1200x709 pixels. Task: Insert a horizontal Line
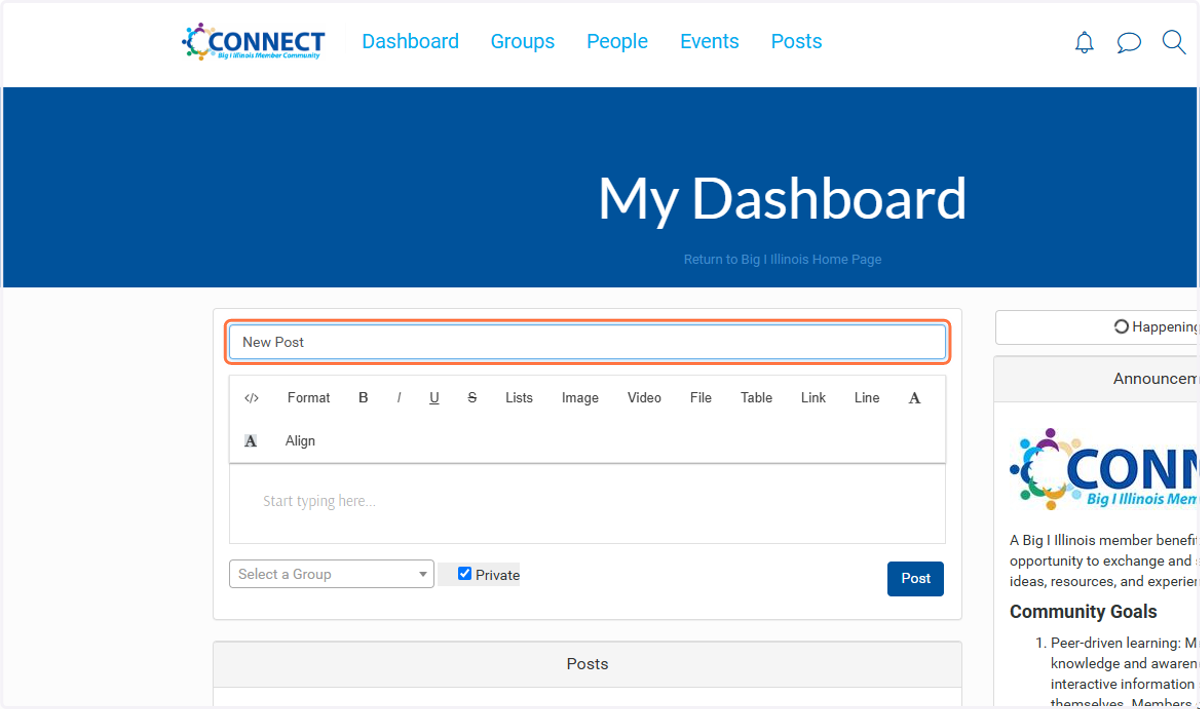point(867,398)
